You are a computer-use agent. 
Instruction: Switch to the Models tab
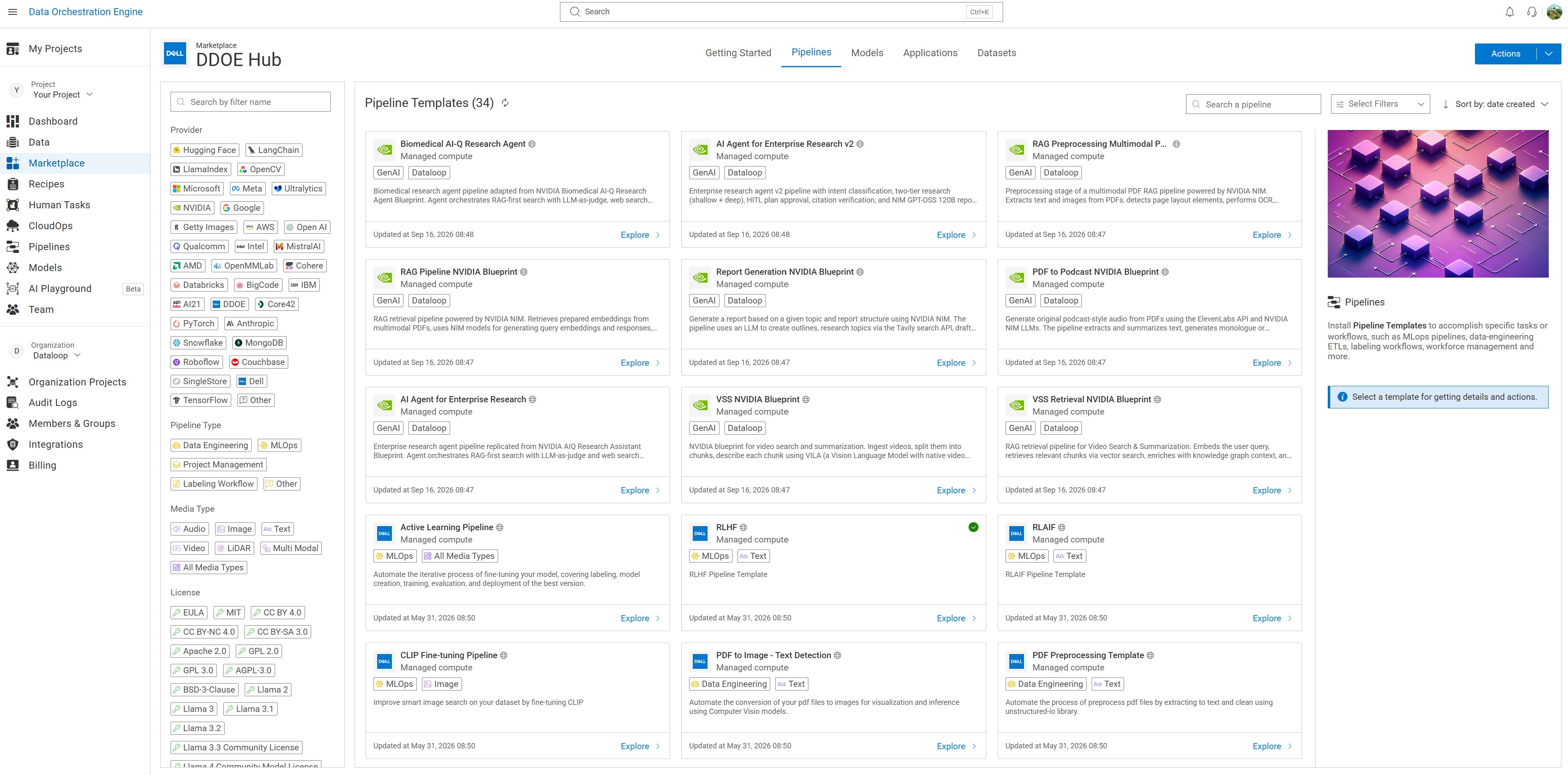pyautogui.click(x=867, y=53)
